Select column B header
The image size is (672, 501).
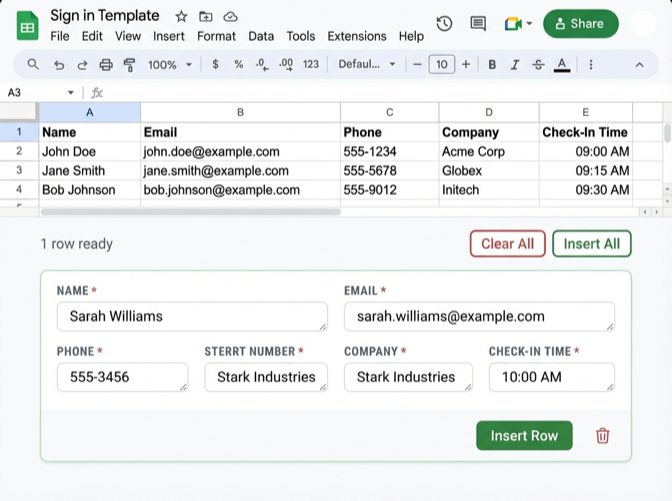[240, 112]
